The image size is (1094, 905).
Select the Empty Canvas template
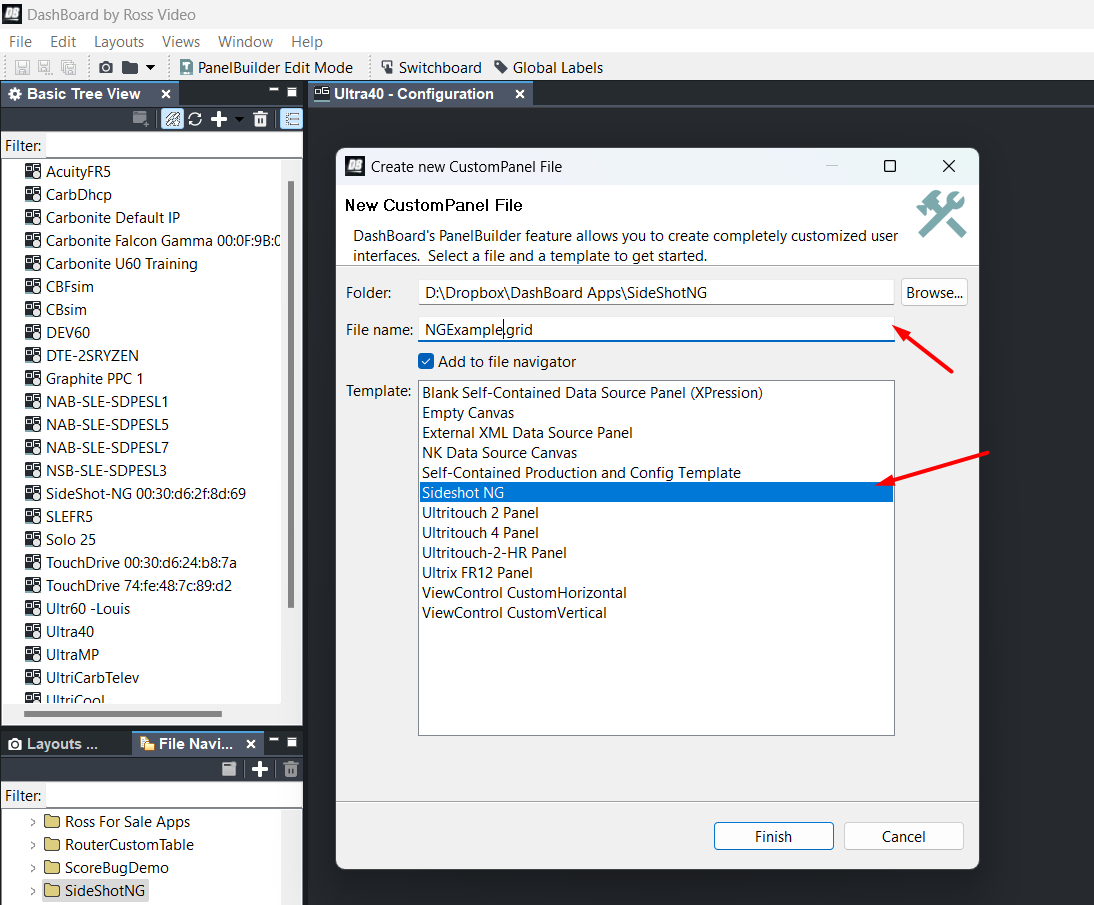(x=656, y=413)
